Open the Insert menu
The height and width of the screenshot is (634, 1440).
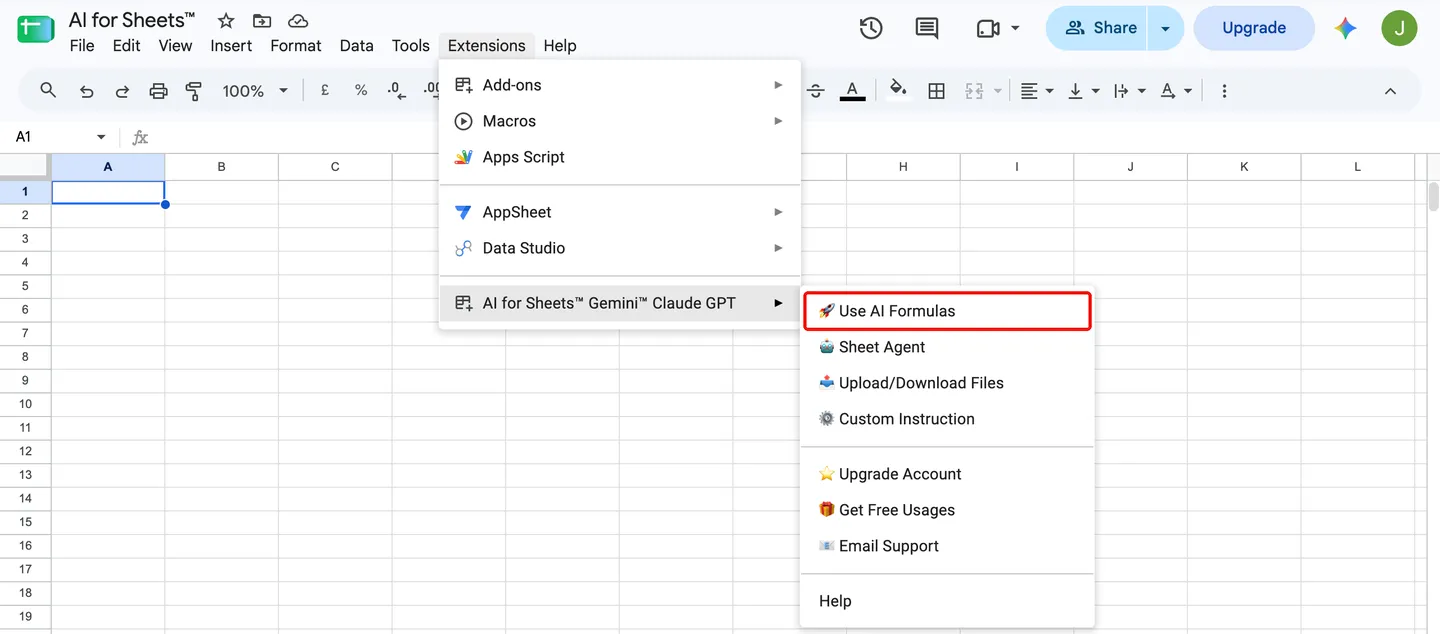(x=231, y=45)
